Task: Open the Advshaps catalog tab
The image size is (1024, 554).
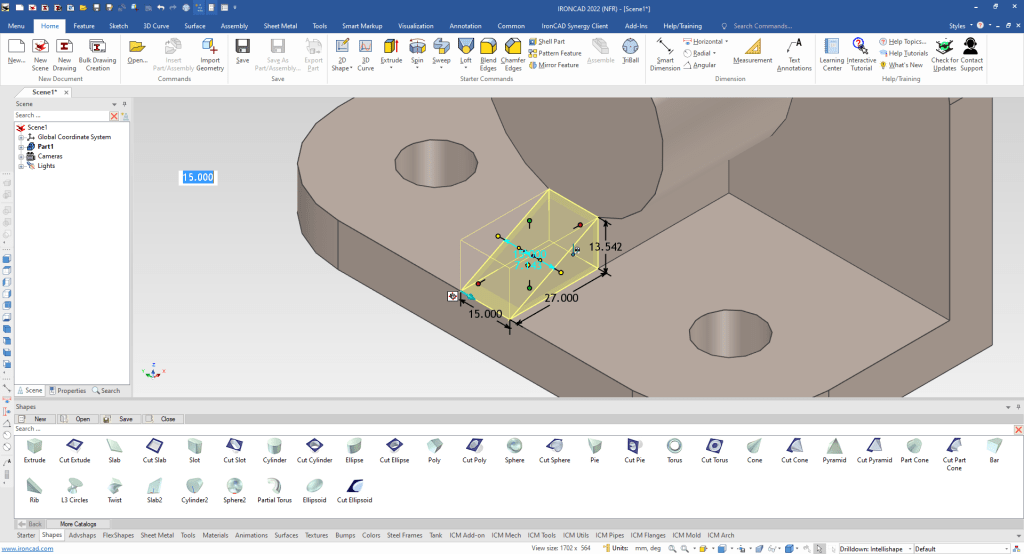Action: click(83, 535)
